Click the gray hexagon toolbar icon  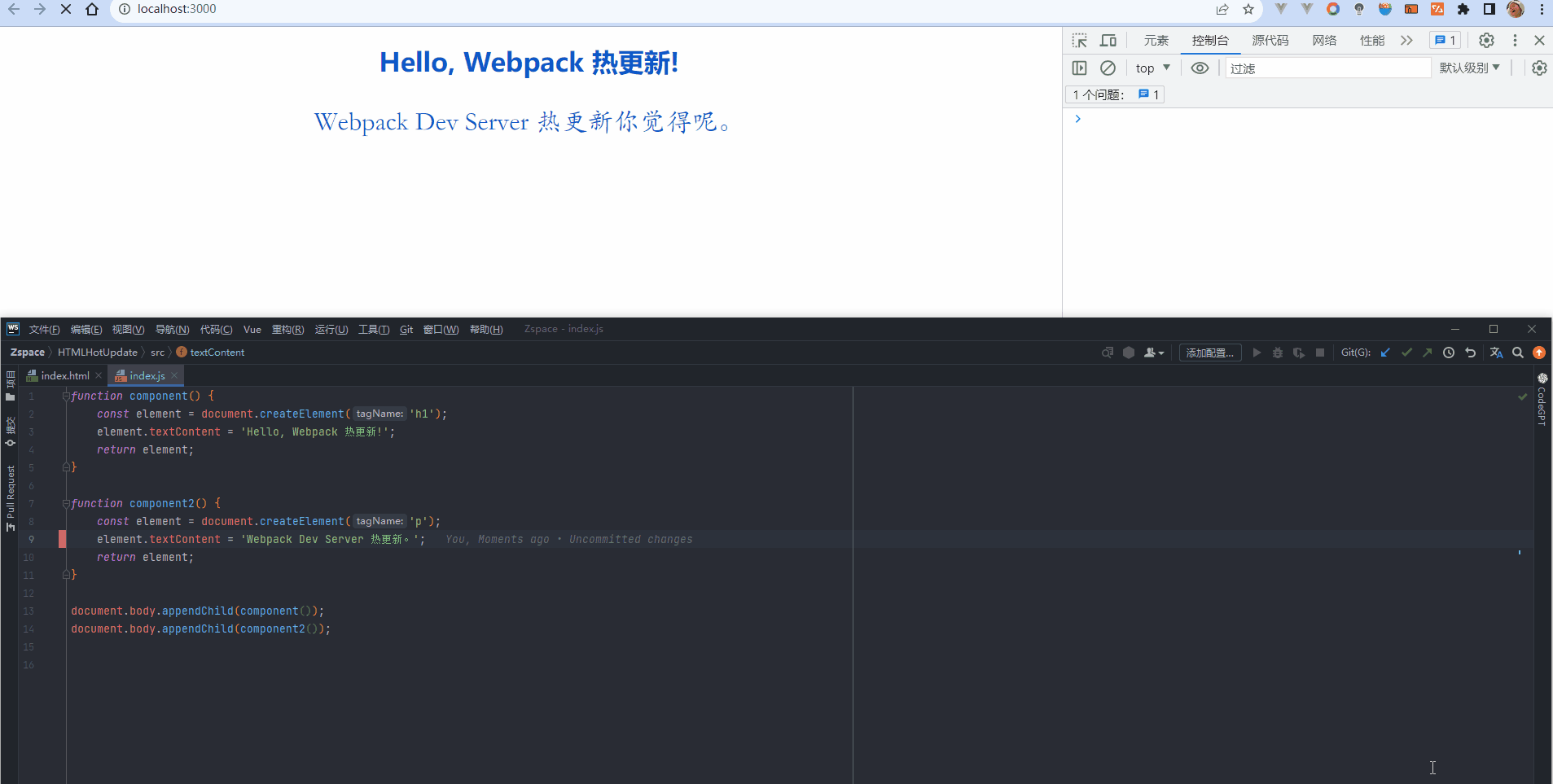point(1129,353)
